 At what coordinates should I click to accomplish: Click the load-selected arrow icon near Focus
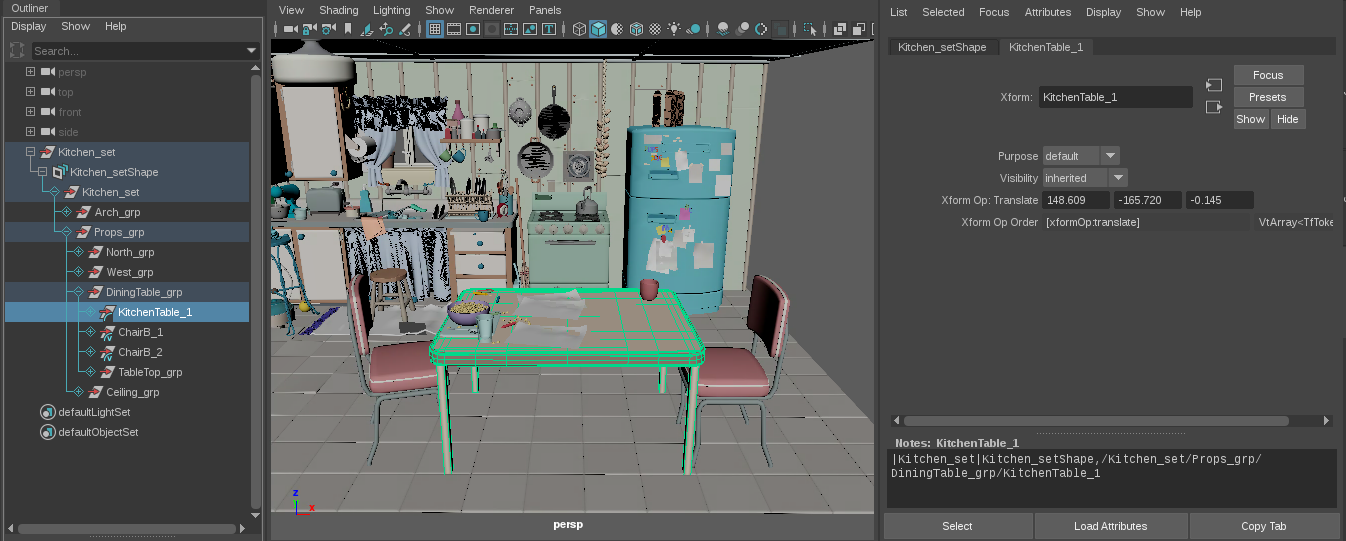1214,85
